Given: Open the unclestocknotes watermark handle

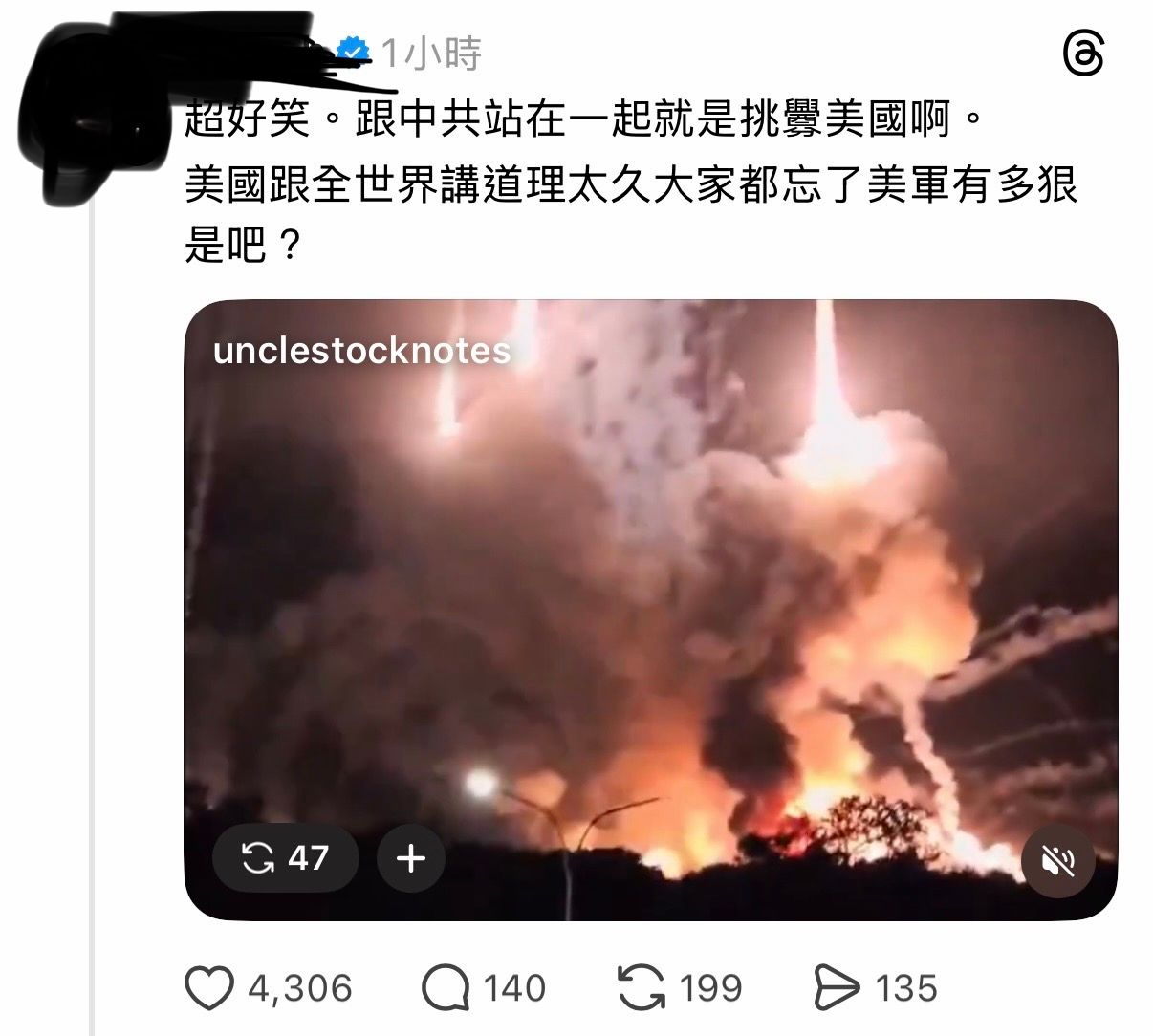Looking at the screenshot, I should tap(362, 351).
